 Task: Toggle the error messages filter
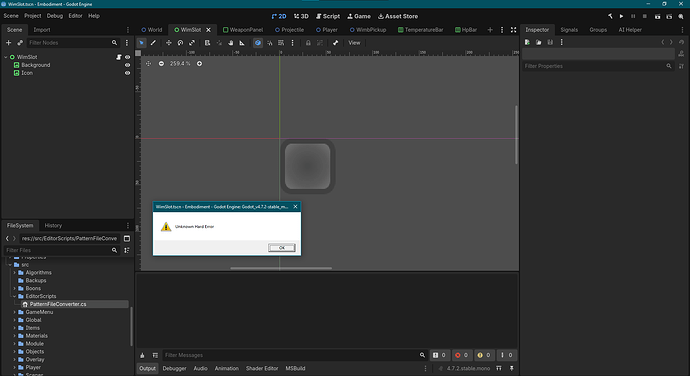462,355
